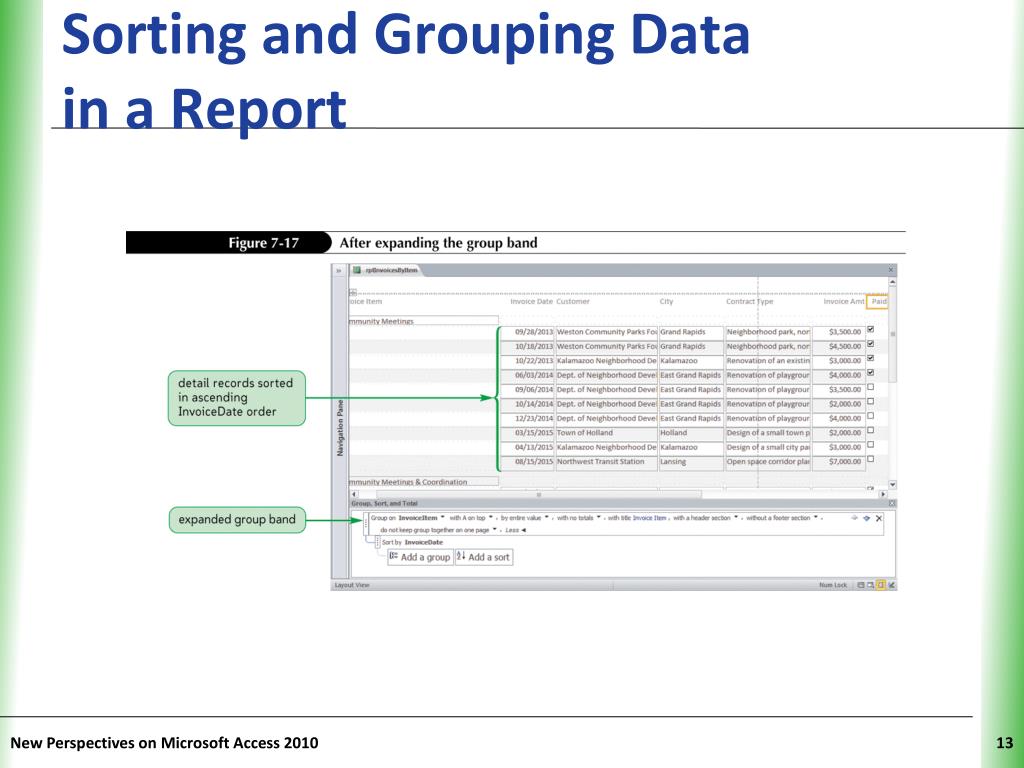This screenshot has width=1024, height=768.
Task: Click the Northwest Transit Station customer cell
Action: pos(606,462)
